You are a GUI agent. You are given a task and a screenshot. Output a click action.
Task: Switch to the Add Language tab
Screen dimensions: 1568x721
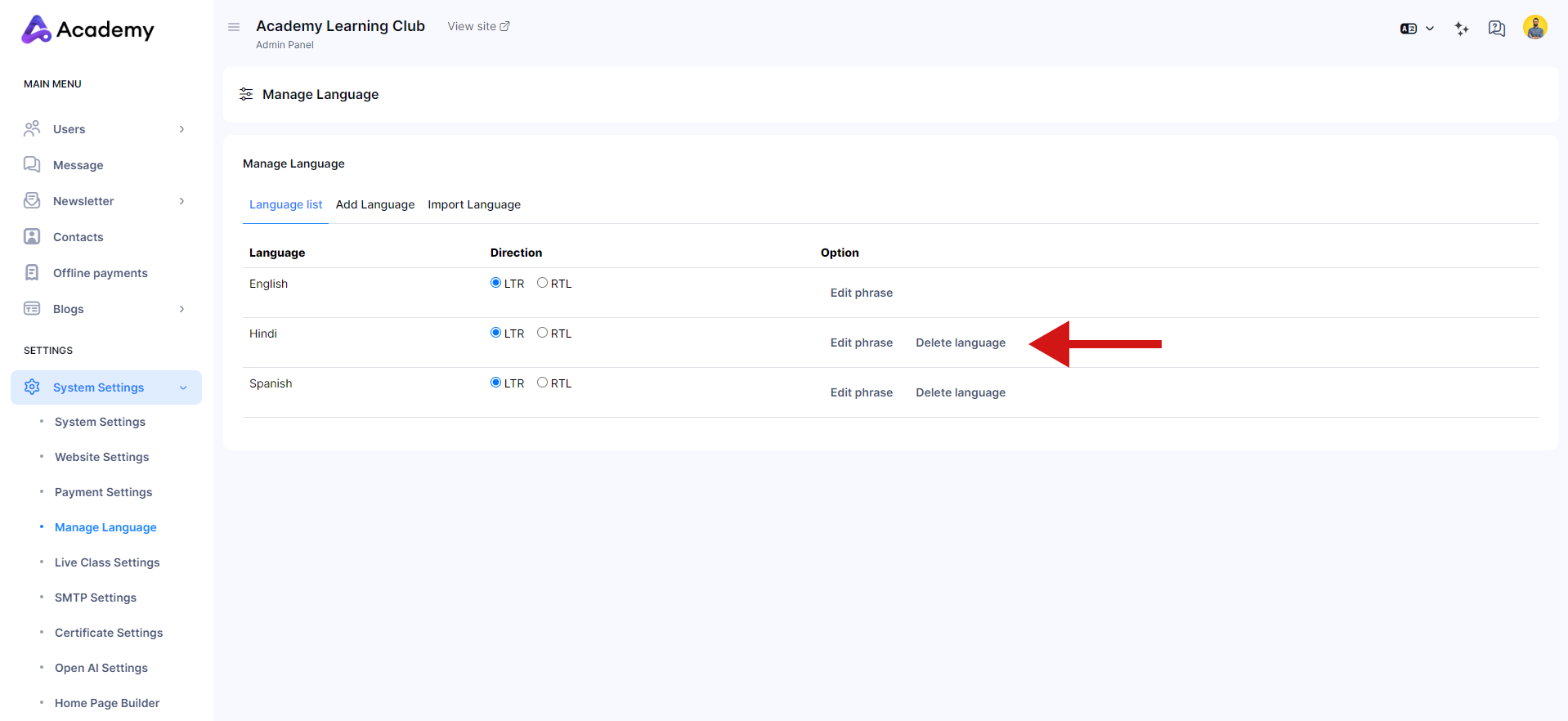tap(374, 204)
